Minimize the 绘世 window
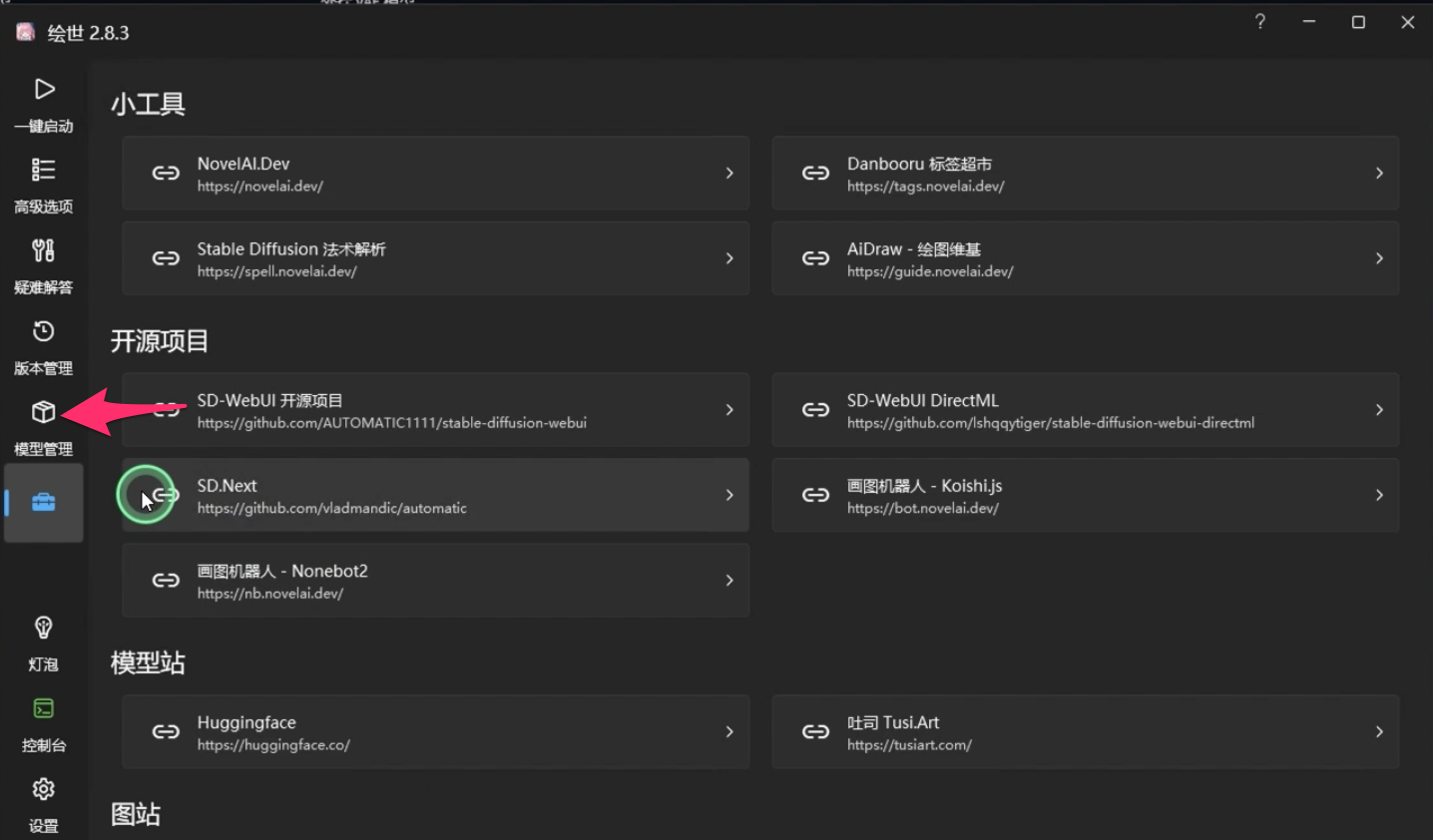 [1309, 22]
